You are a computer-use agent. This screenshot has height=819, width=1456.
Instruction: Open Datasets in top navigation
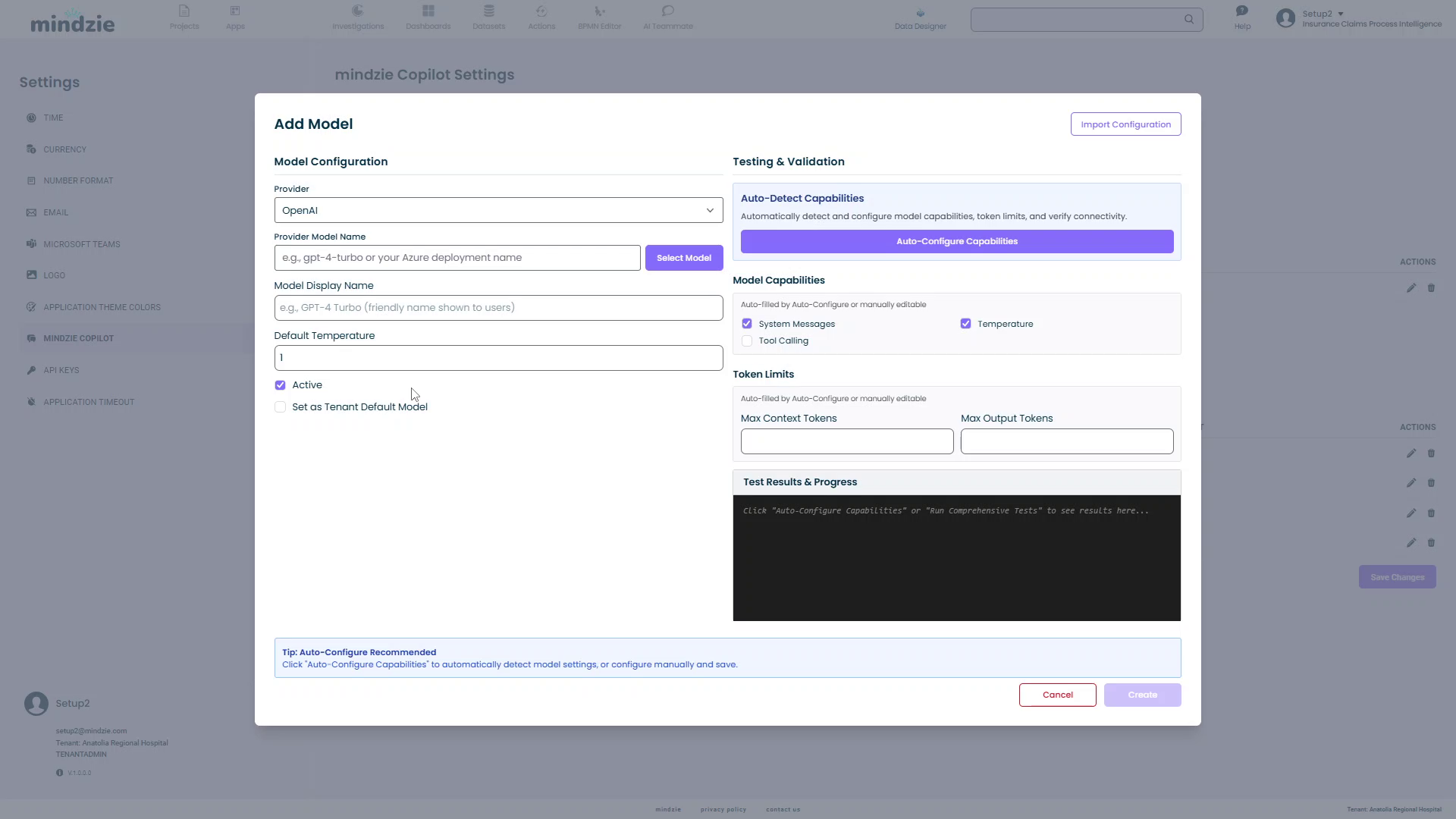click(x=488, y=17)
